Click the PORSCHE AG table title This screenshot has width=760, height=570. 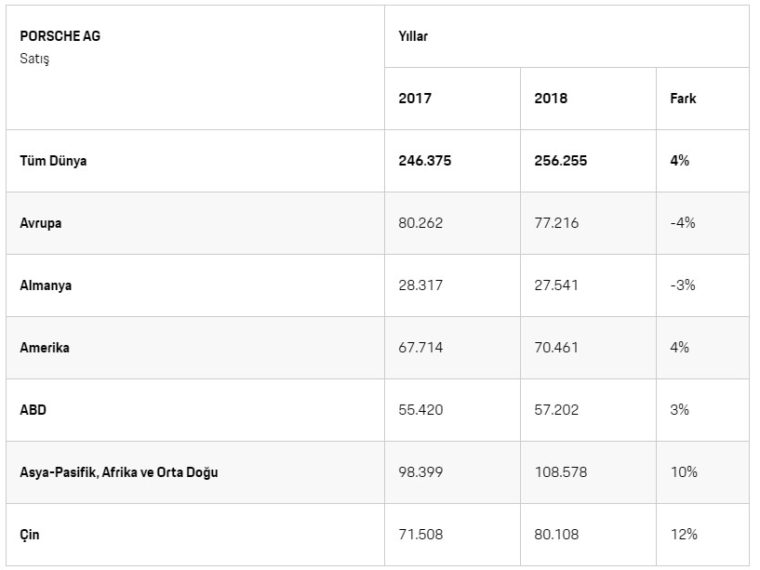(x=60, y=36)
